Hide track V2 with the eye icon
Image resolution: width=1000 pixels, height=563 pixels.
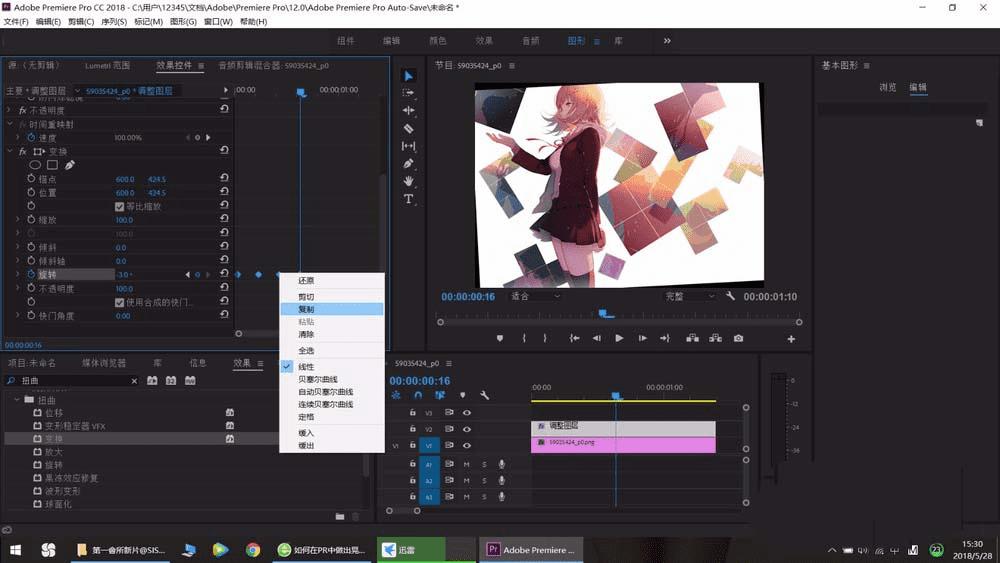point(466,429)
